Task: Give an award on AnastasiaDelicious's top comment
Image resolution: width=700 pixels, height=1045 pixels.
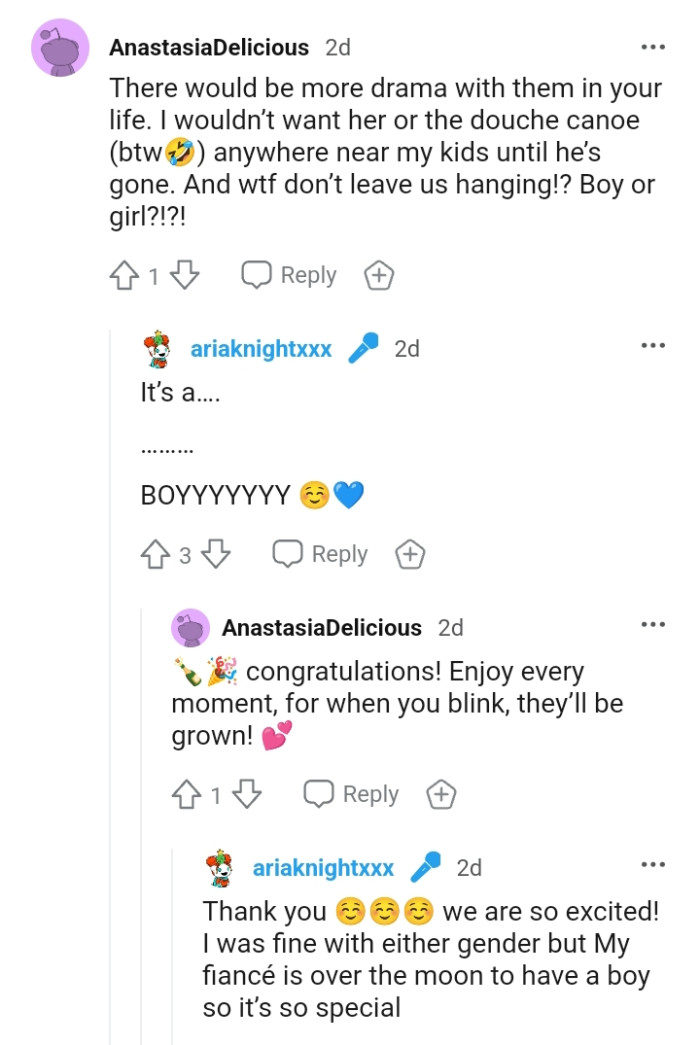Action: pyautogui.click(x=379, y=274)
